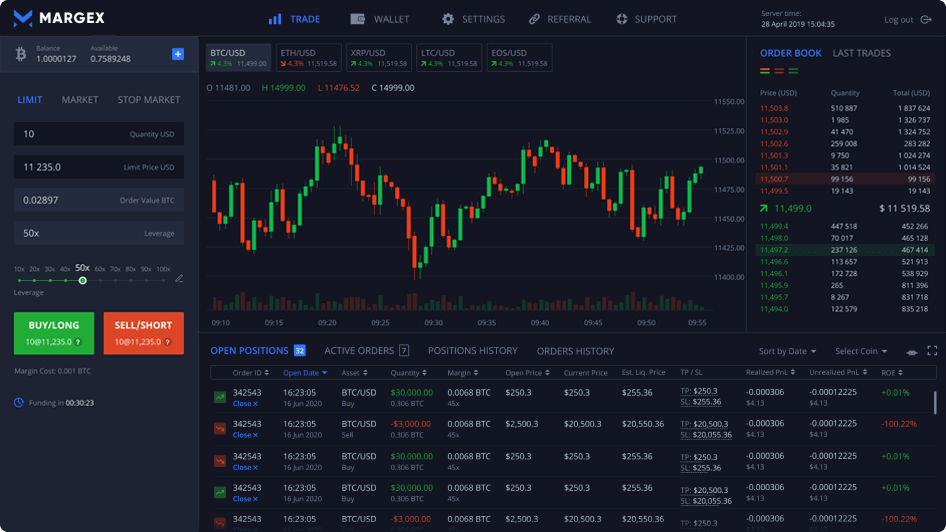Click the Support lifebuoy icon

pyautogui.click(x=621, y=19)
